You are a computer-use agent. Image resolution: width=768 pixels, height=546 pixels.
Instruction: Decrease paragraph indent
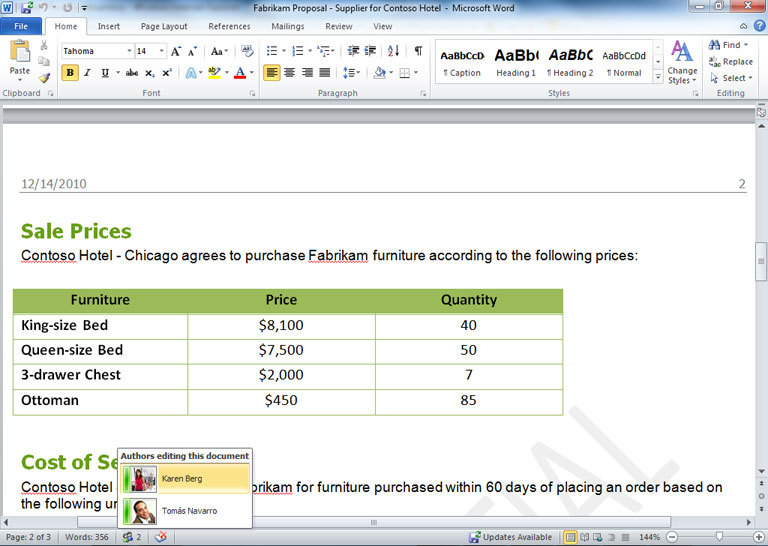click(x=353, y=50)
